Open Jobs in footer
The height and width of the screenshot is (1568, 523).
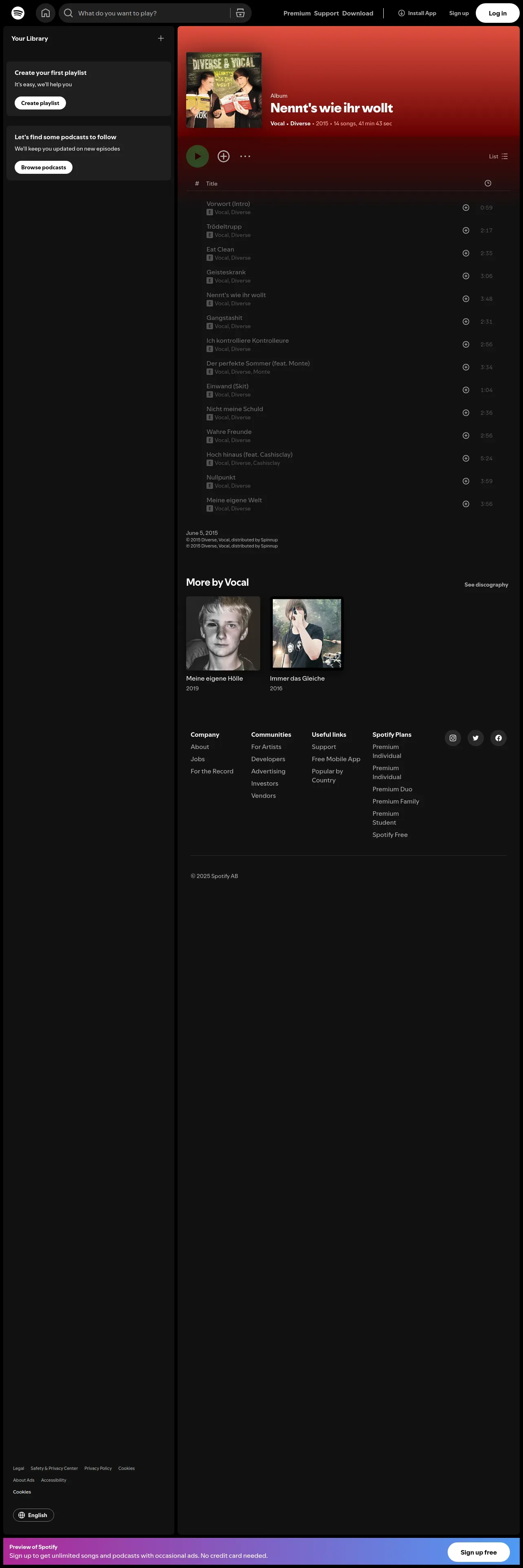197,759
